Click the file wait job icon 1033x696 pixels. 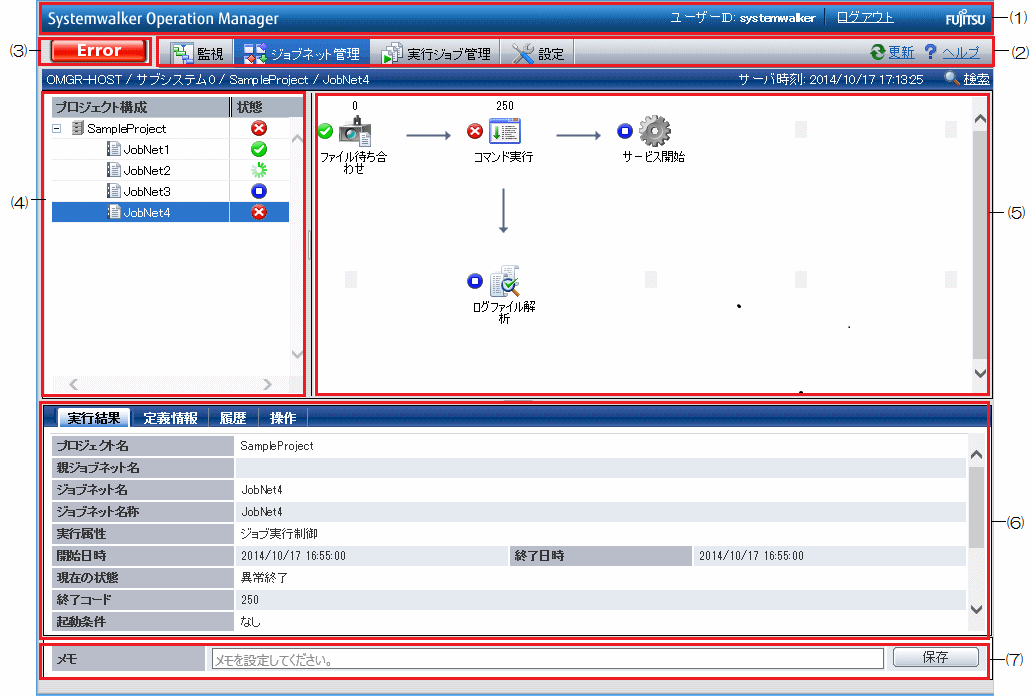pyautogui.click(x=355, y=132)
